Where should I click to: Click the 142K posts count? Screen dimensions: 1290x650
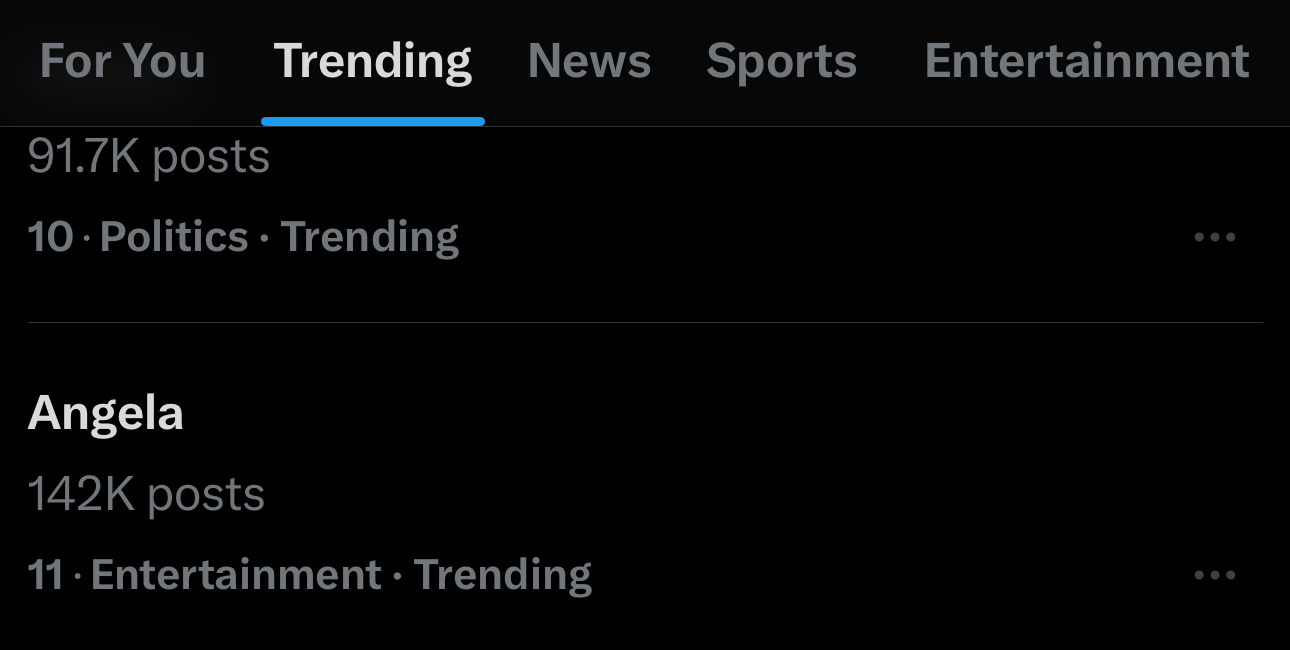pos(146,495)
